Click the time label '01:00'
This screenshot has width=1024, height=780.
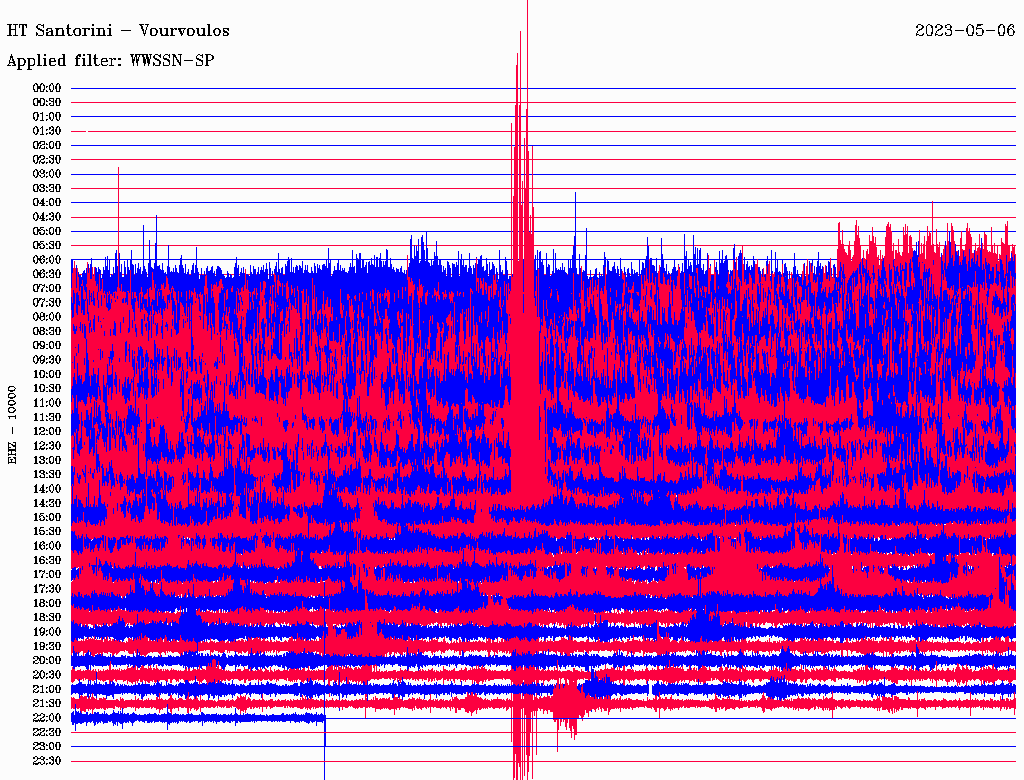click(47, 117)
